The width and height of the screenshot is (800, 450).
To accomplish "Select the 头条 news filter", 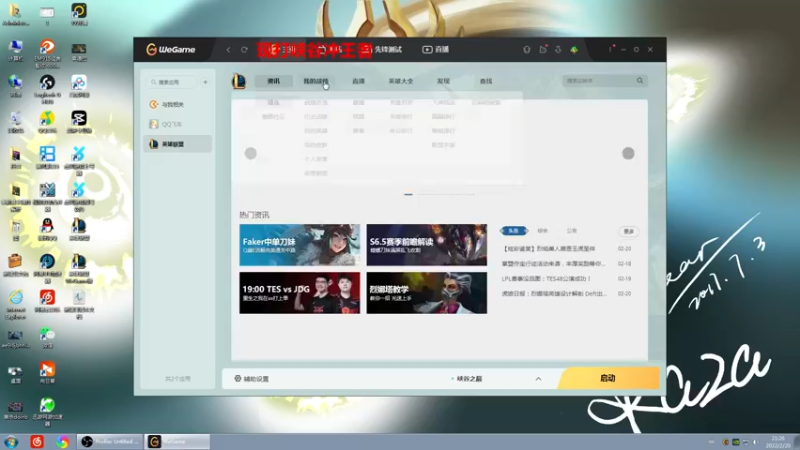I will point(514,231).
